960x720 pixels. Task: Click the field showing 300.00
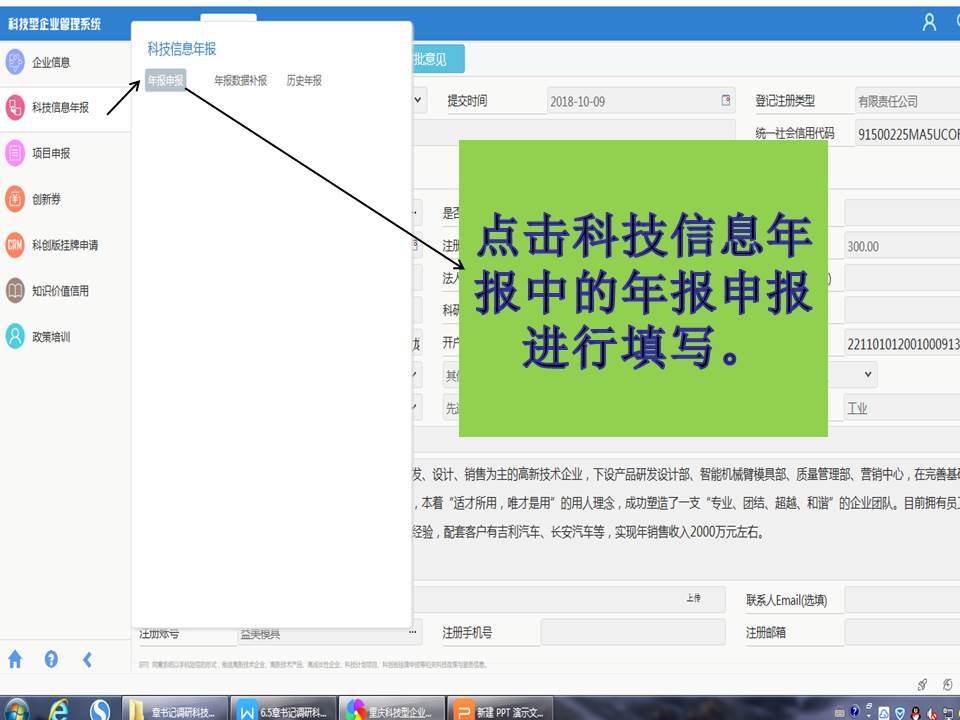(902, 246)
